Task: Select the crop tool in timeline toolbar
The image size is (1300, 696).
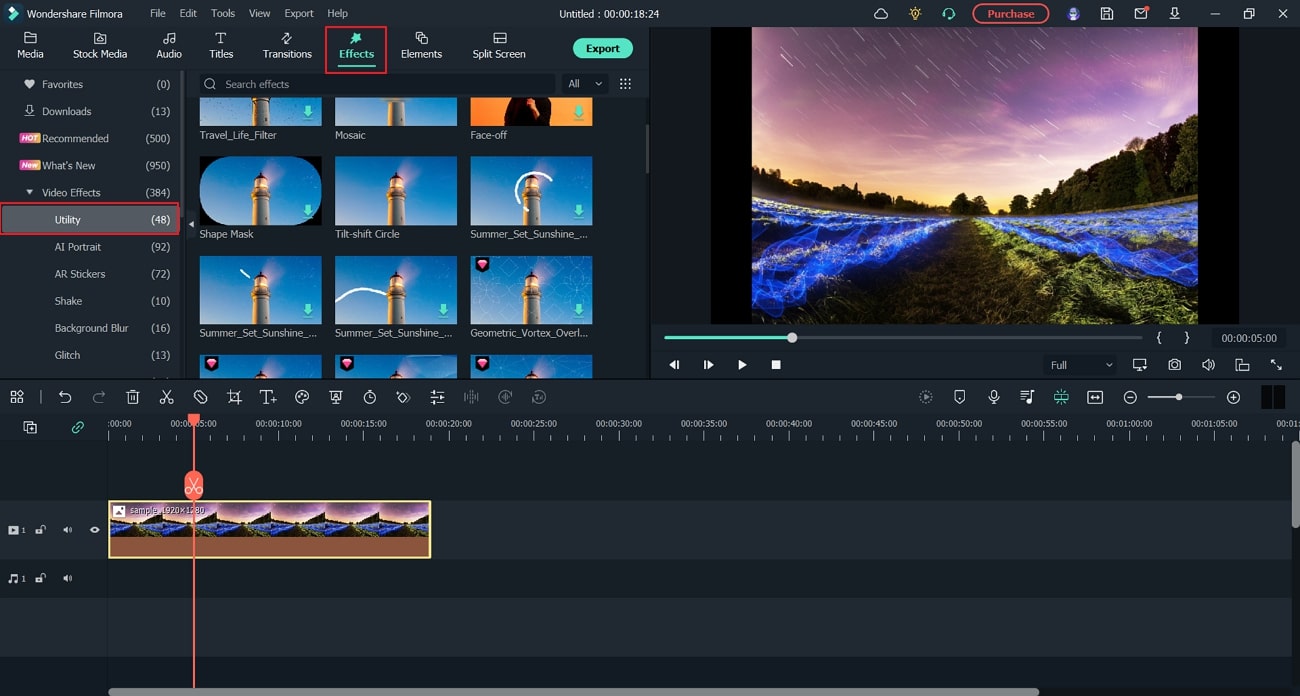Action: 234,397
